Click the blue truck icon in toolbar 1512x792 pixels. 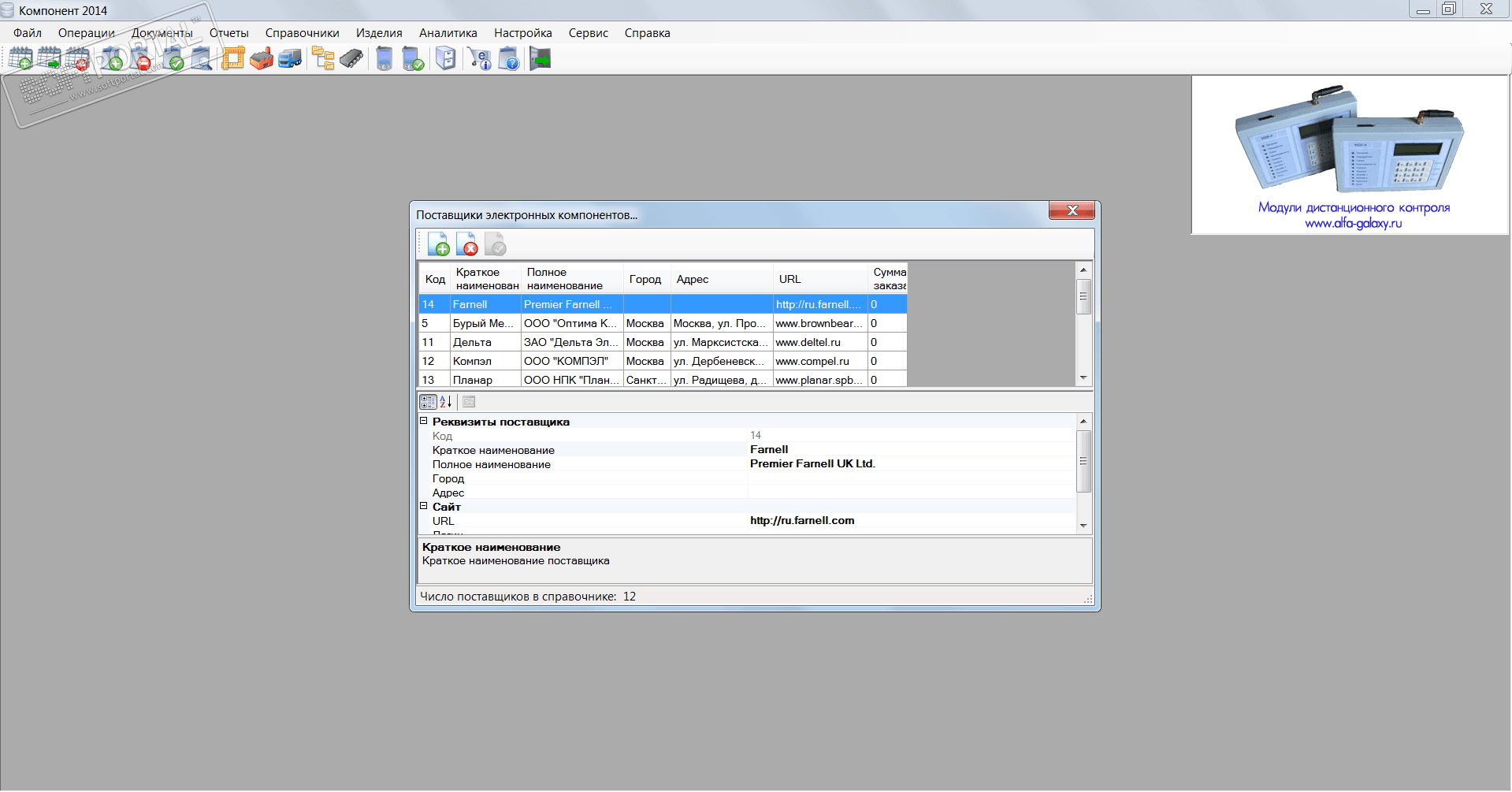(290, 59)
